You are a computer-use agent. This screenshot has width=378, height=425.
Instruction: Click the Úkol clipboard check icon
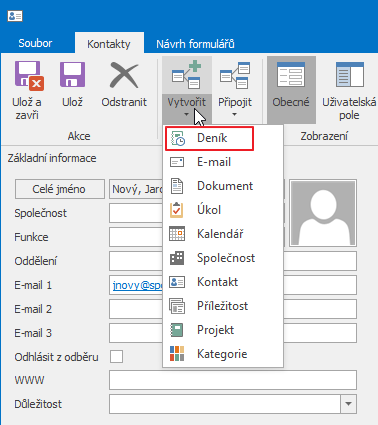click(176, 210)
